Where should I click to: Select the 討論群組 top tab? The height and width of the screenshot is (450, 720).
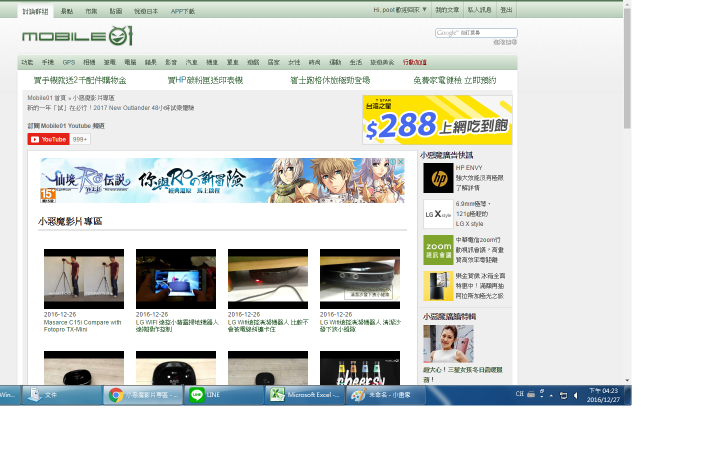pos(35,11)
